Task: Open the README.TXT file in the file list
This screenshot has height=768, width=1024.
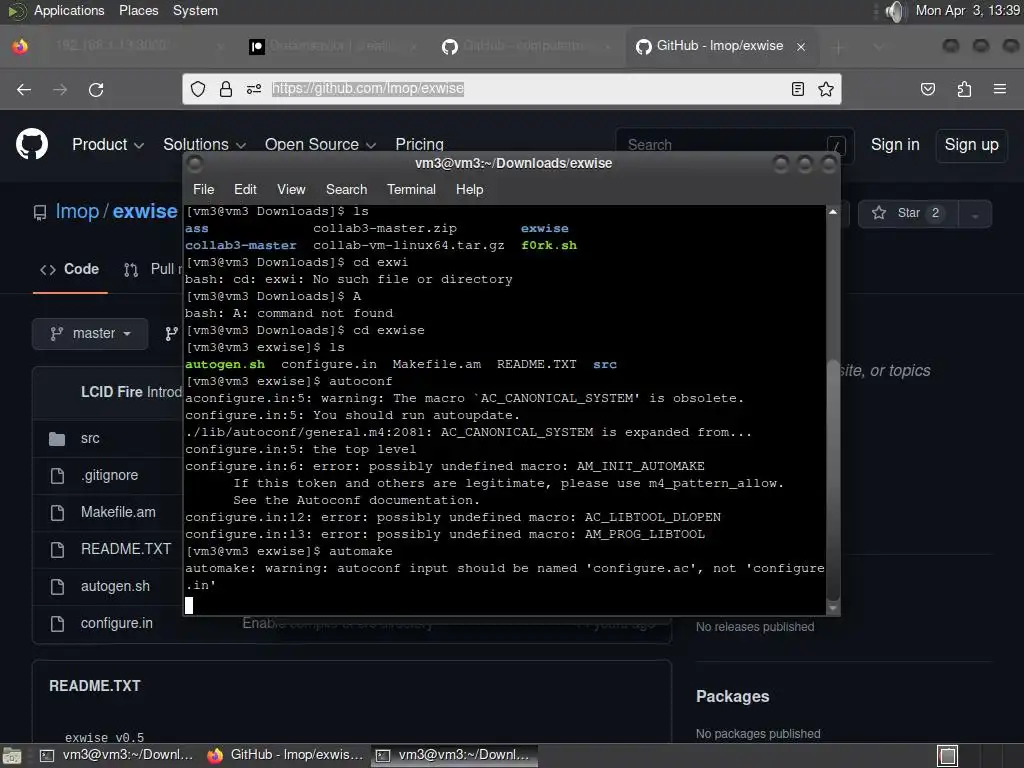Action: point(126,549)
